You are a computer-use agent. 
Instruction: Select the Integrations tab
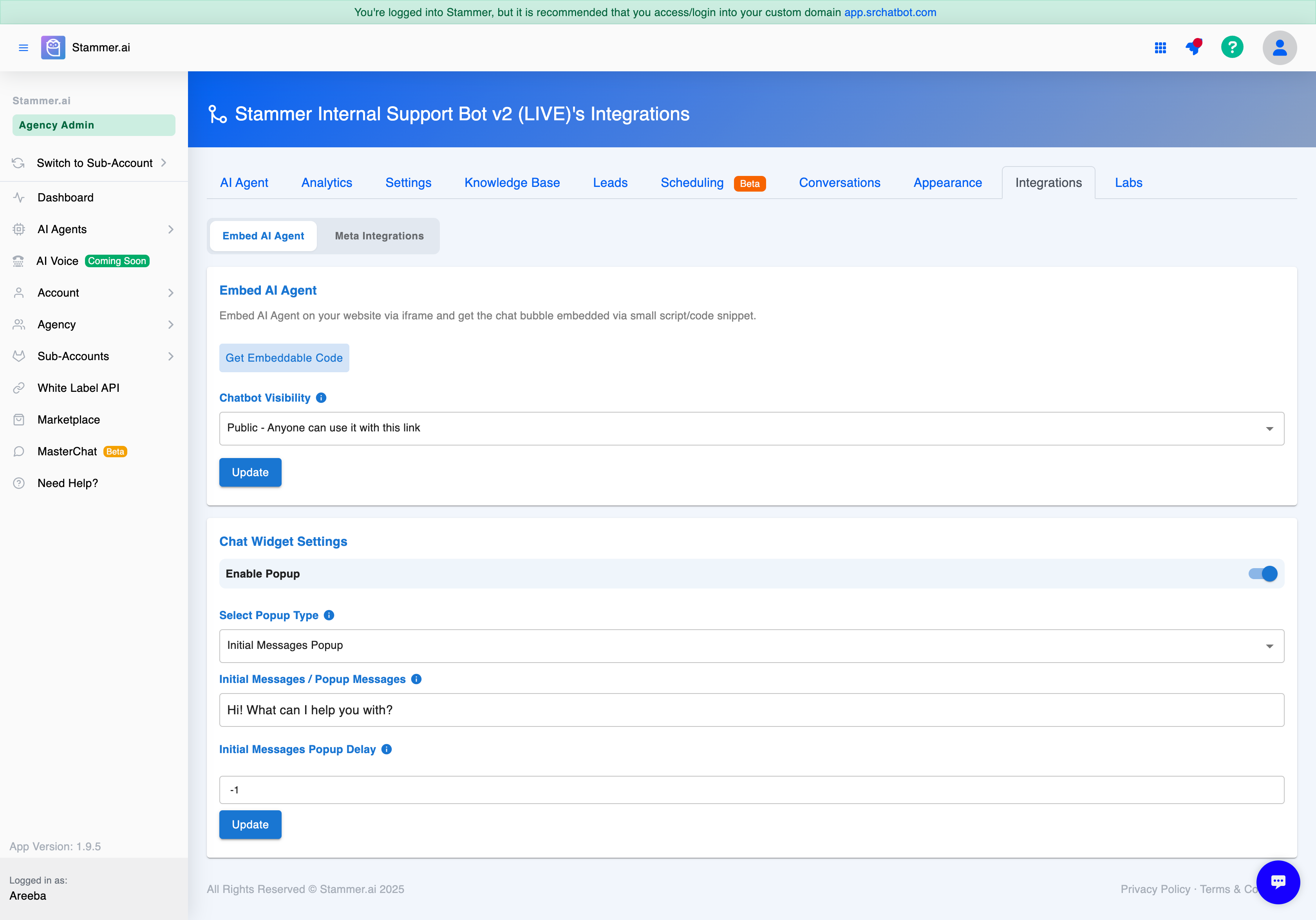[1048, 183]
